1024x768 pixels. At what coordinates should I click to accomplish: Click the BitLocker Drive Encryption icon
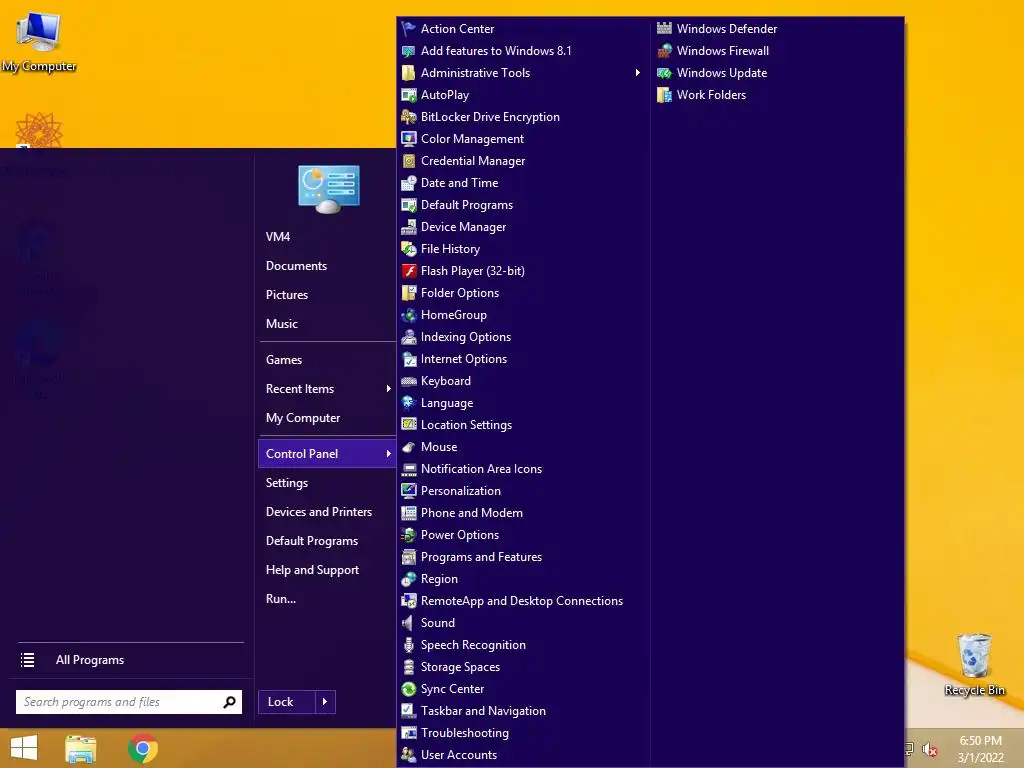[x=409, y=117]
